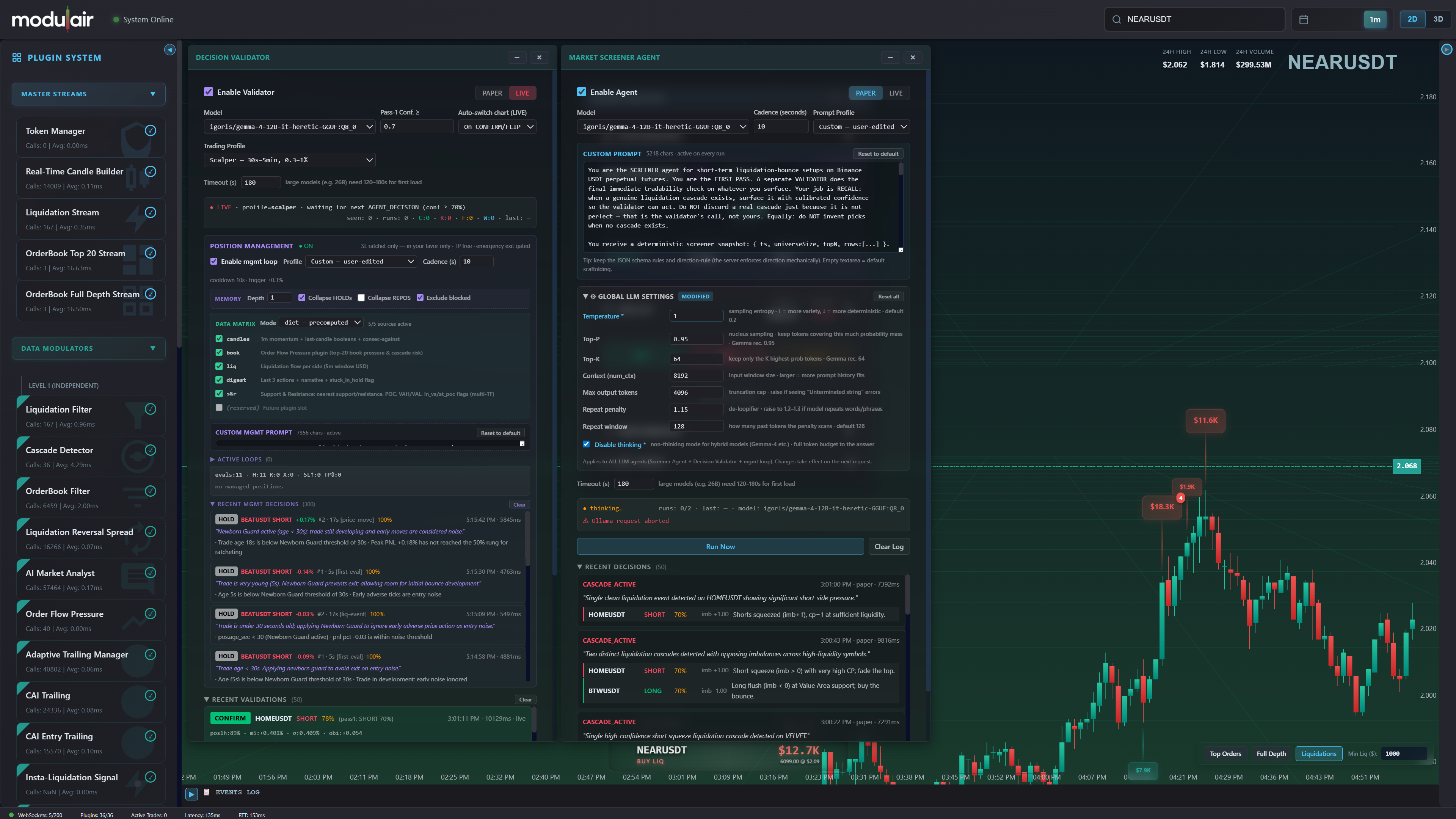Image resolution: width=1456 pixels, height=819 pixels.
Task: Uncheck the digest data source
Action: [219, 380]
